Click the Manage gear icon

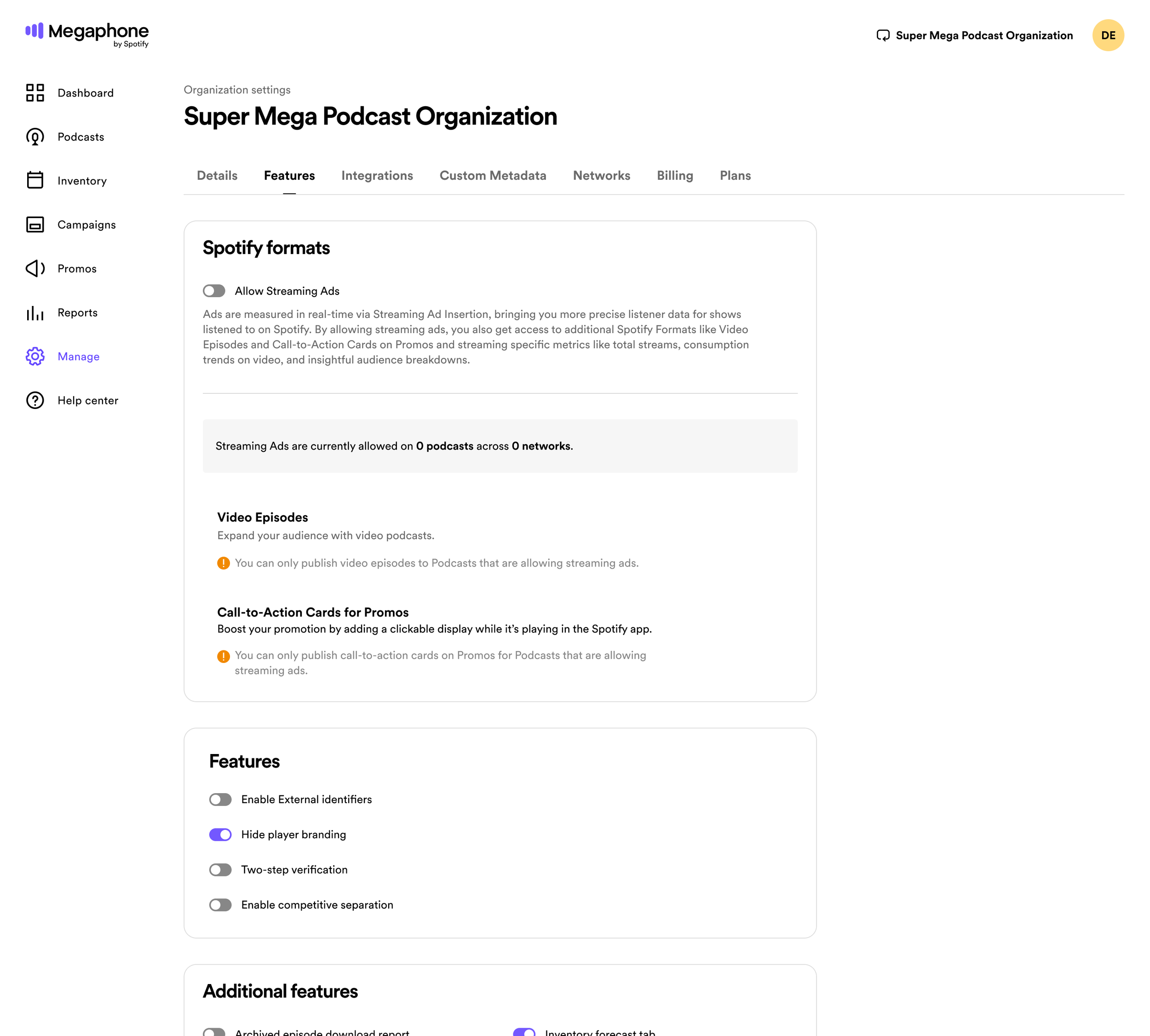(34, 357)
